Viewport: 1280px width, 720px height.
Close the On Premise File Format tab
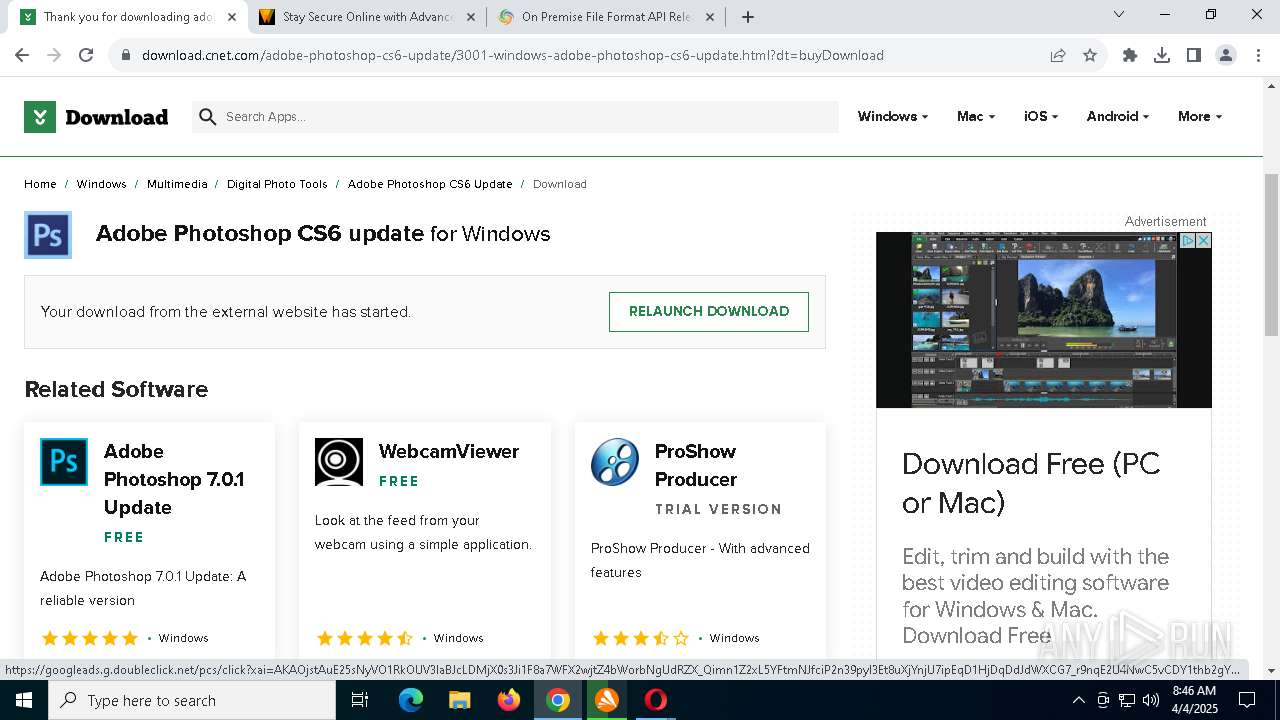pyautogui.click(x=710, y=17)
